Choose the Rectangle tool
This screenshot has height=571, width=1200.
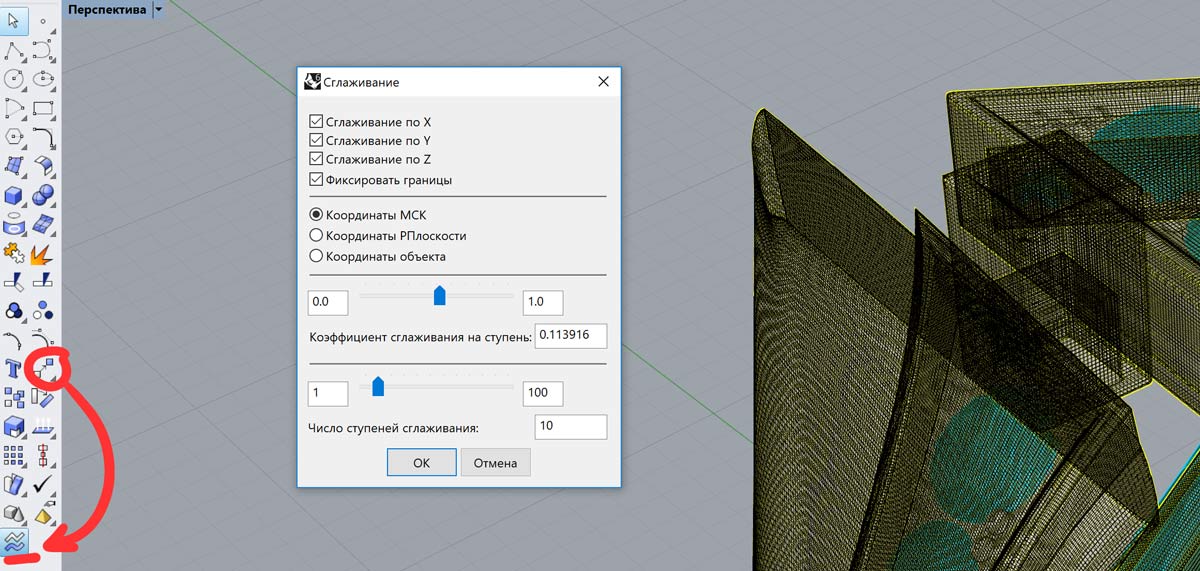click(x=43, y=107)
